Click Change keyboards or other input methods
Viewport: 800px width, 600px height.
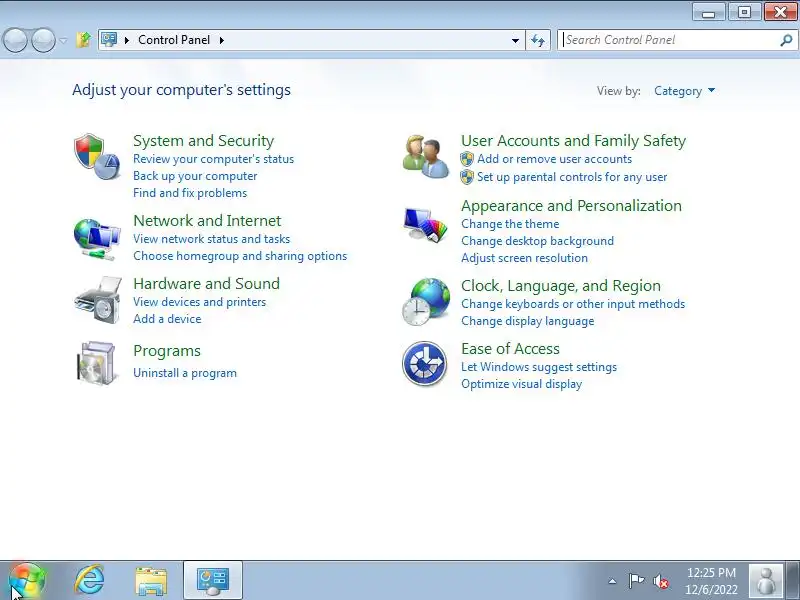click(x=573, y=304)
